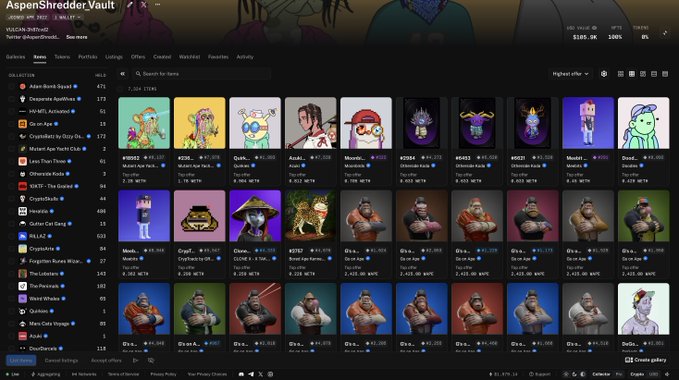Image resolution: width=679 pixels, height=380 pixels.
Task: Open the Support link in the footer
Action: point(540,374)
